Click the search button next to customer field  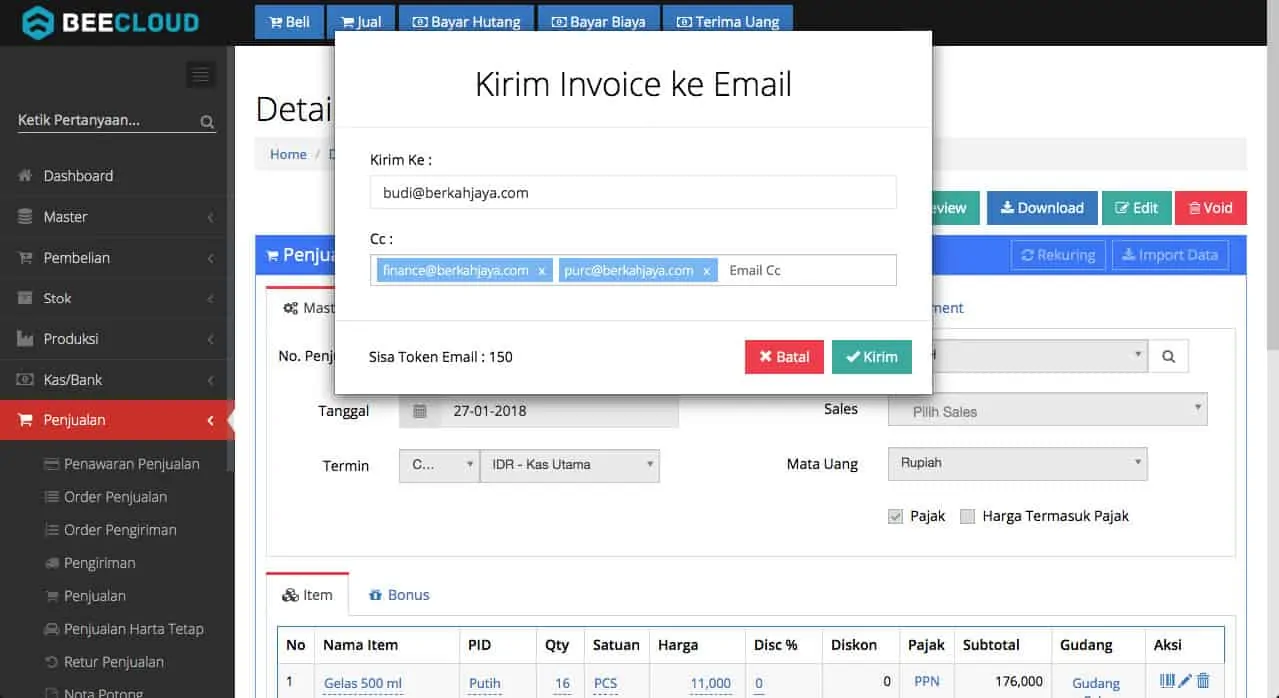1168,356
